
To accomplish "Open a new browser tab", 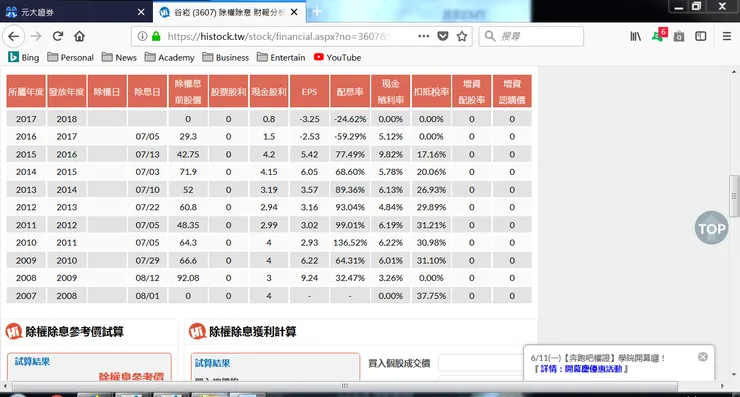I will click(x=317, y=12).
